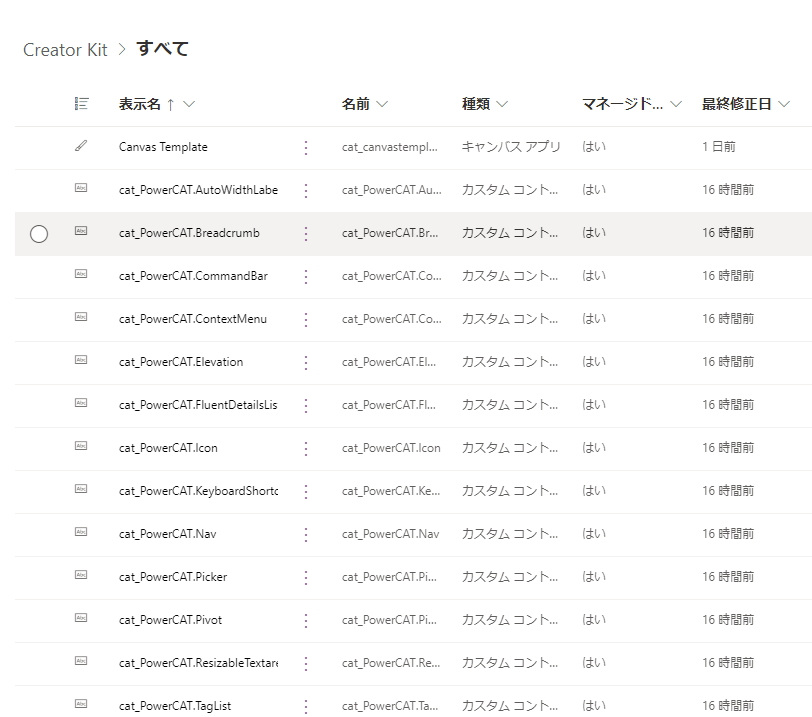Open the Canvas Template item
Image resolution: width=812 pixels, height=717 pixels.
[163, 147]
